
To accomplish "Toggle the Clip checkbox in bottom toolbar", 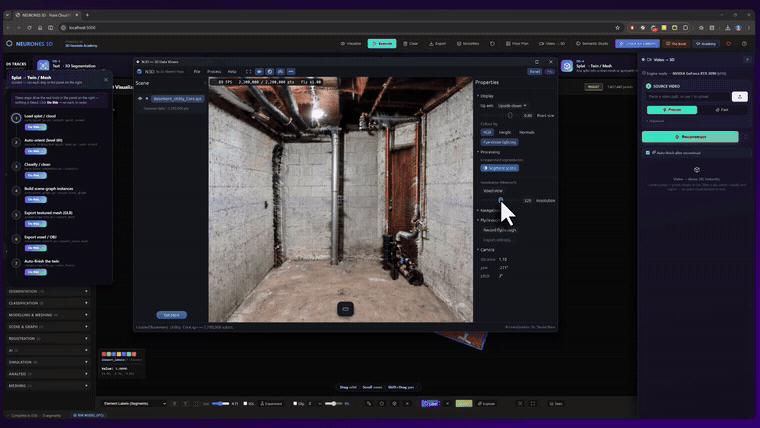I will click(x=295, y=403).
